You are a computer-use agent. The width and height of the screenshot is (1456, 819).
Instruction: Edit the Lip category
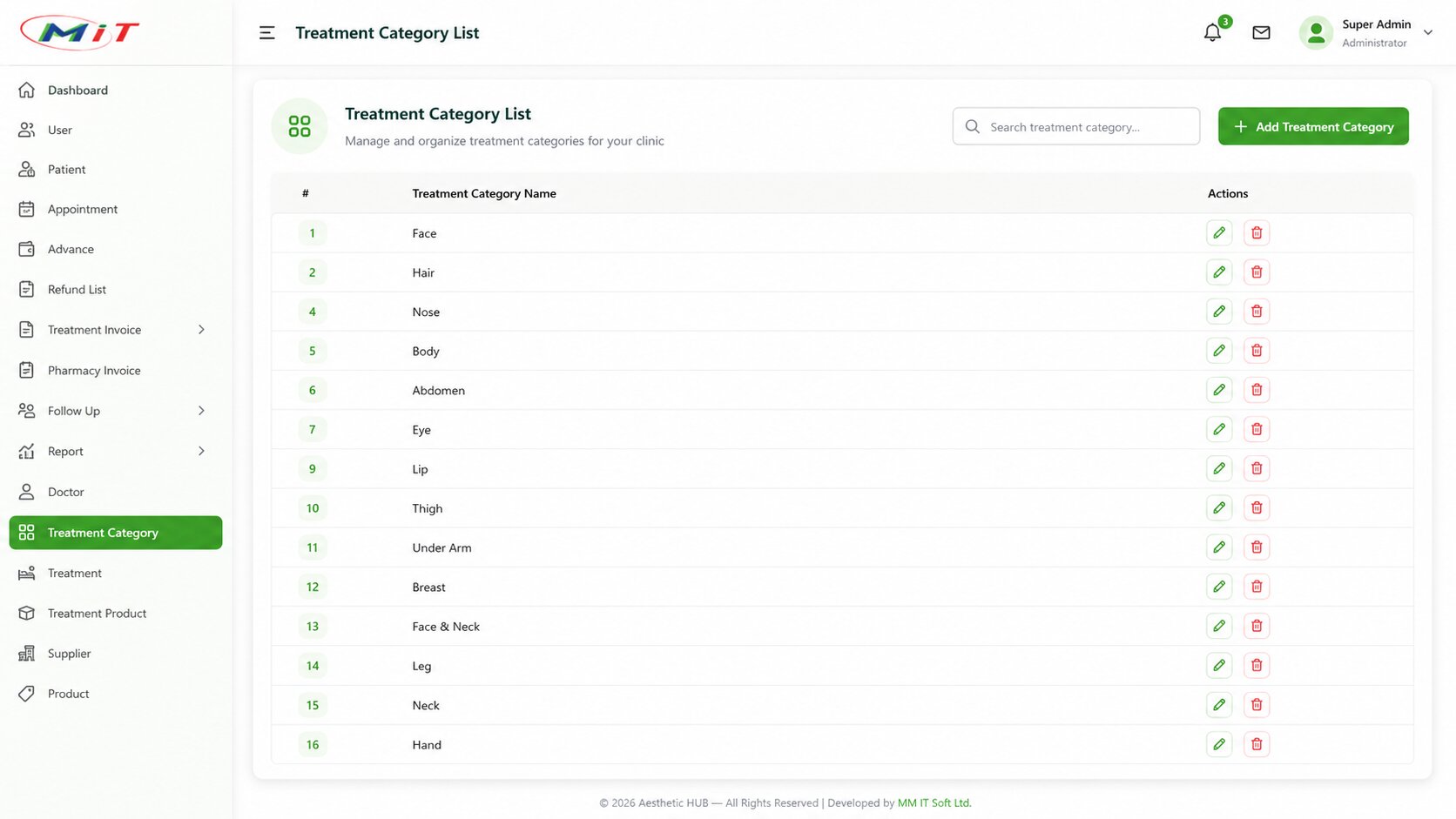click(x=1219, y=468)
